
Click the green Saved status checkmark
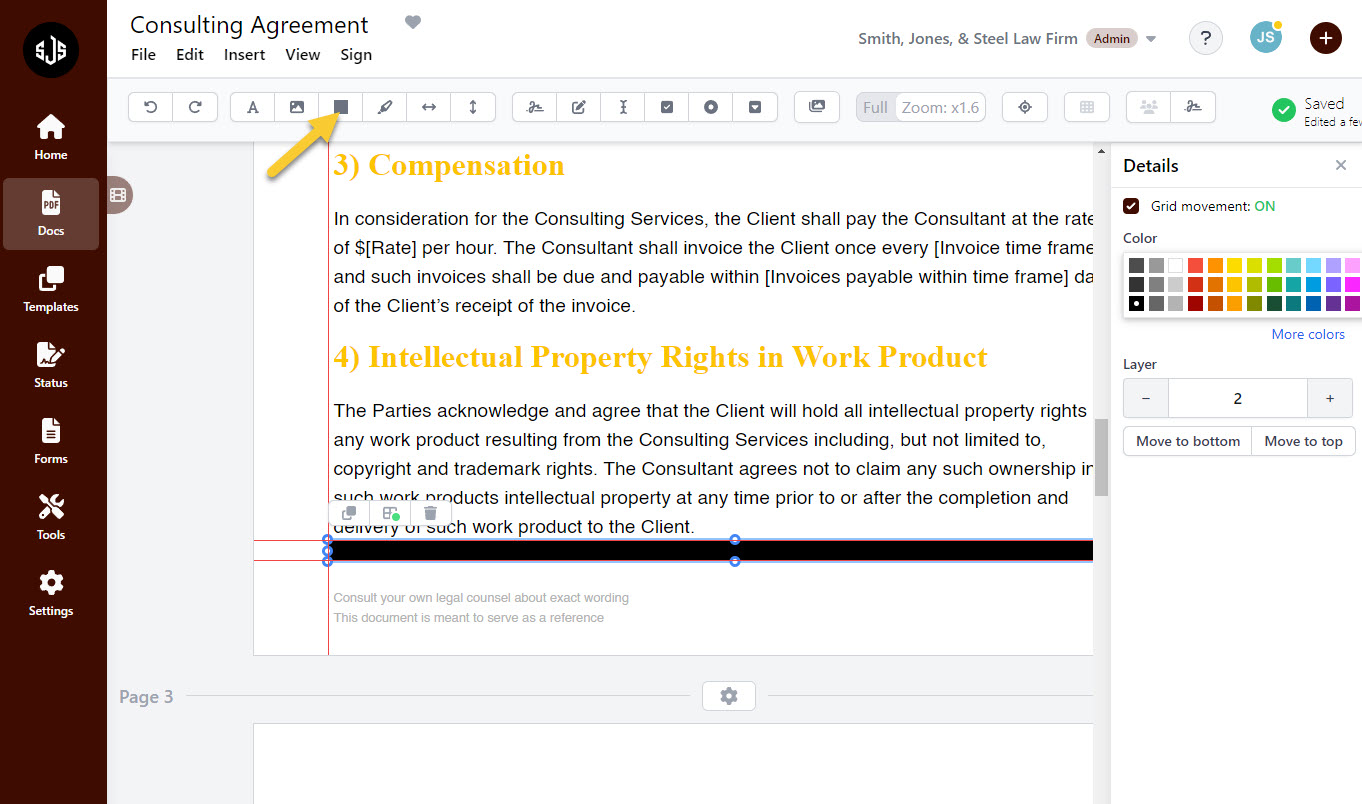[1284, 110]
